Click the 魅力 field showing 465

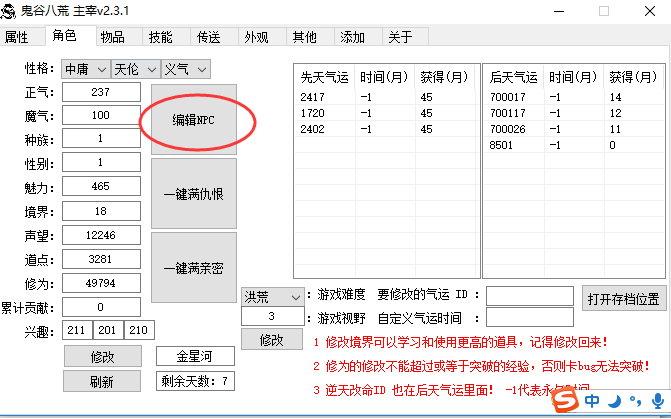click(x=101, y=186)
